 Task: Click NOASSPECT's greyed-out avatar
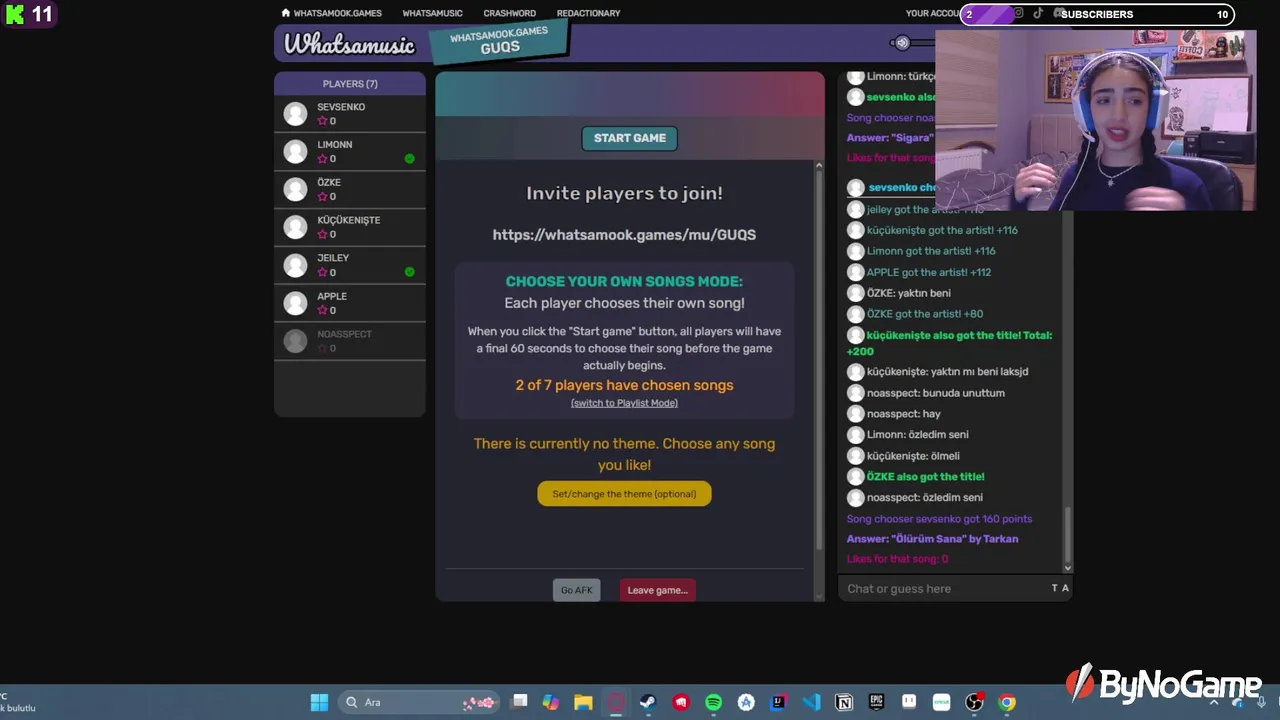coord(295,341)
